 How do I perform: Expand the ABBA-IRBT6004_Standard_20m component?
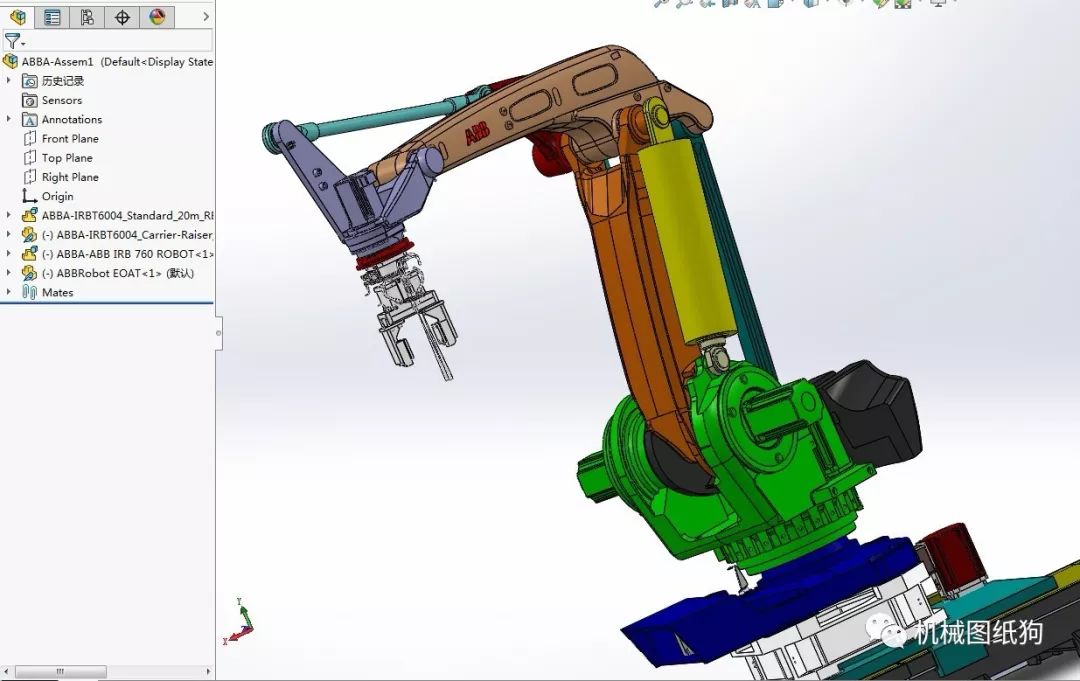point(8,216)
